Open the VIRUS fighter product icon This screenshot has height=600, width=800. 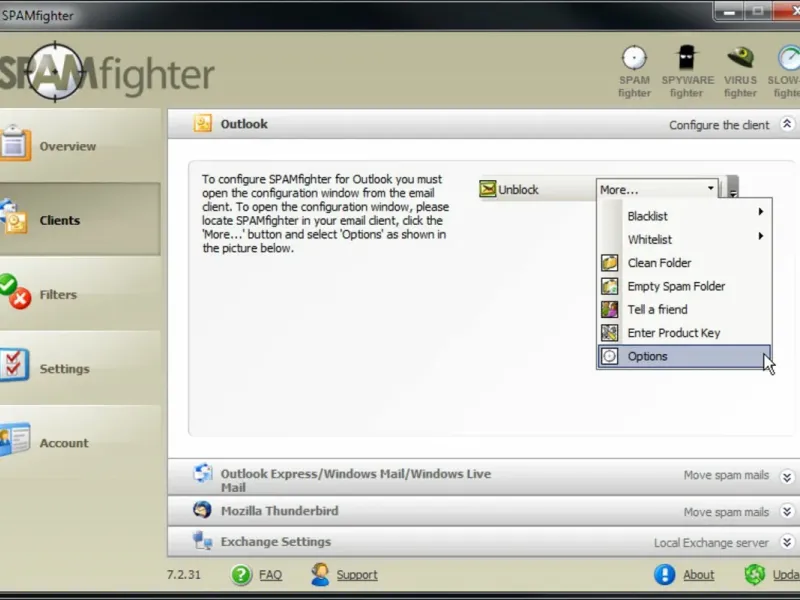pos(740,70)
